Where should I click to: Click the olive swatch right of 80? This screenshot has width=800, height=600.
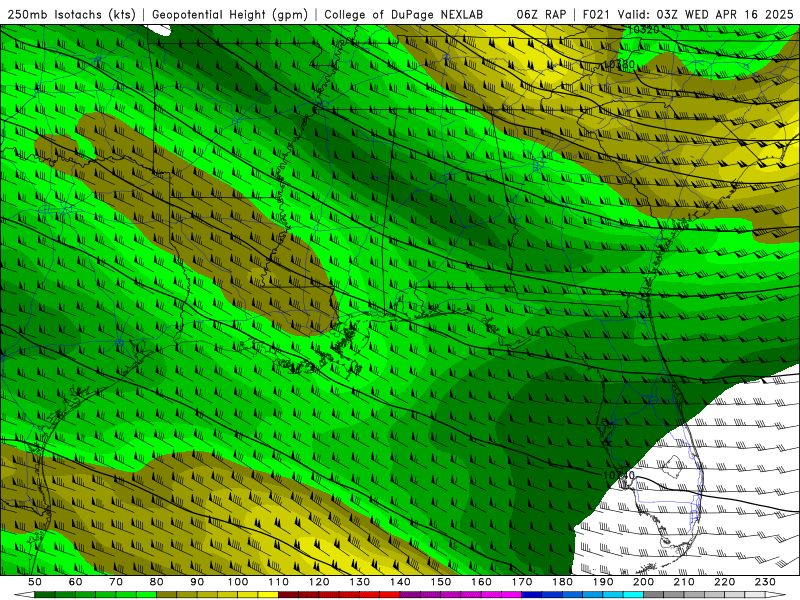click(166, 595)
